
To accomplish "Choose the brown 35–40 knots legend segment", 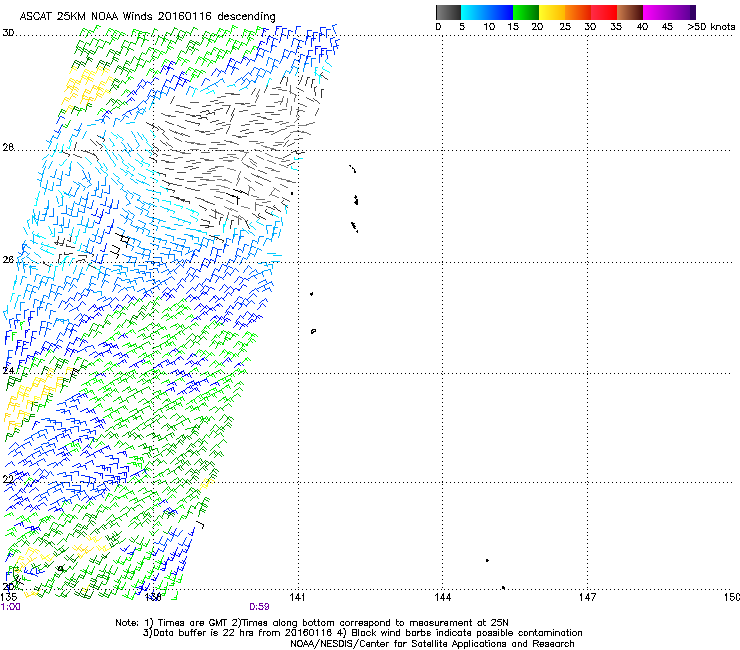I will [x=630, y=12].
